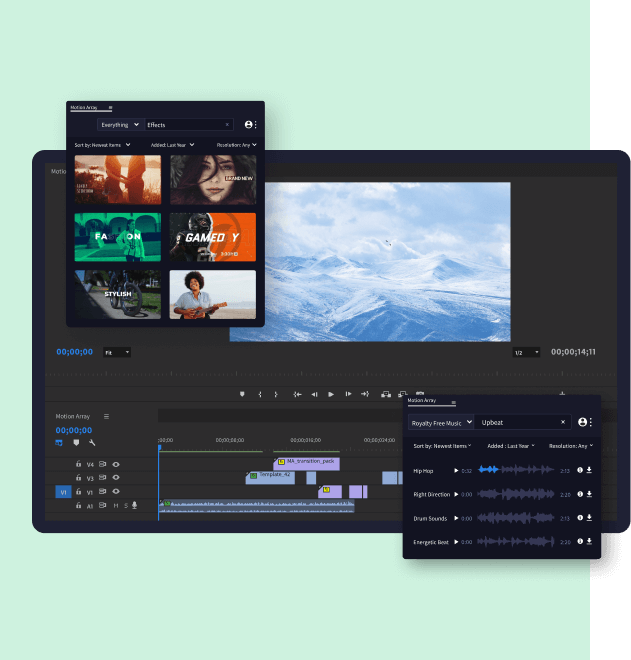This screenshot has width=631, height=660.
Task: Clear the Upbeat search field
Action: coord(562,422)
